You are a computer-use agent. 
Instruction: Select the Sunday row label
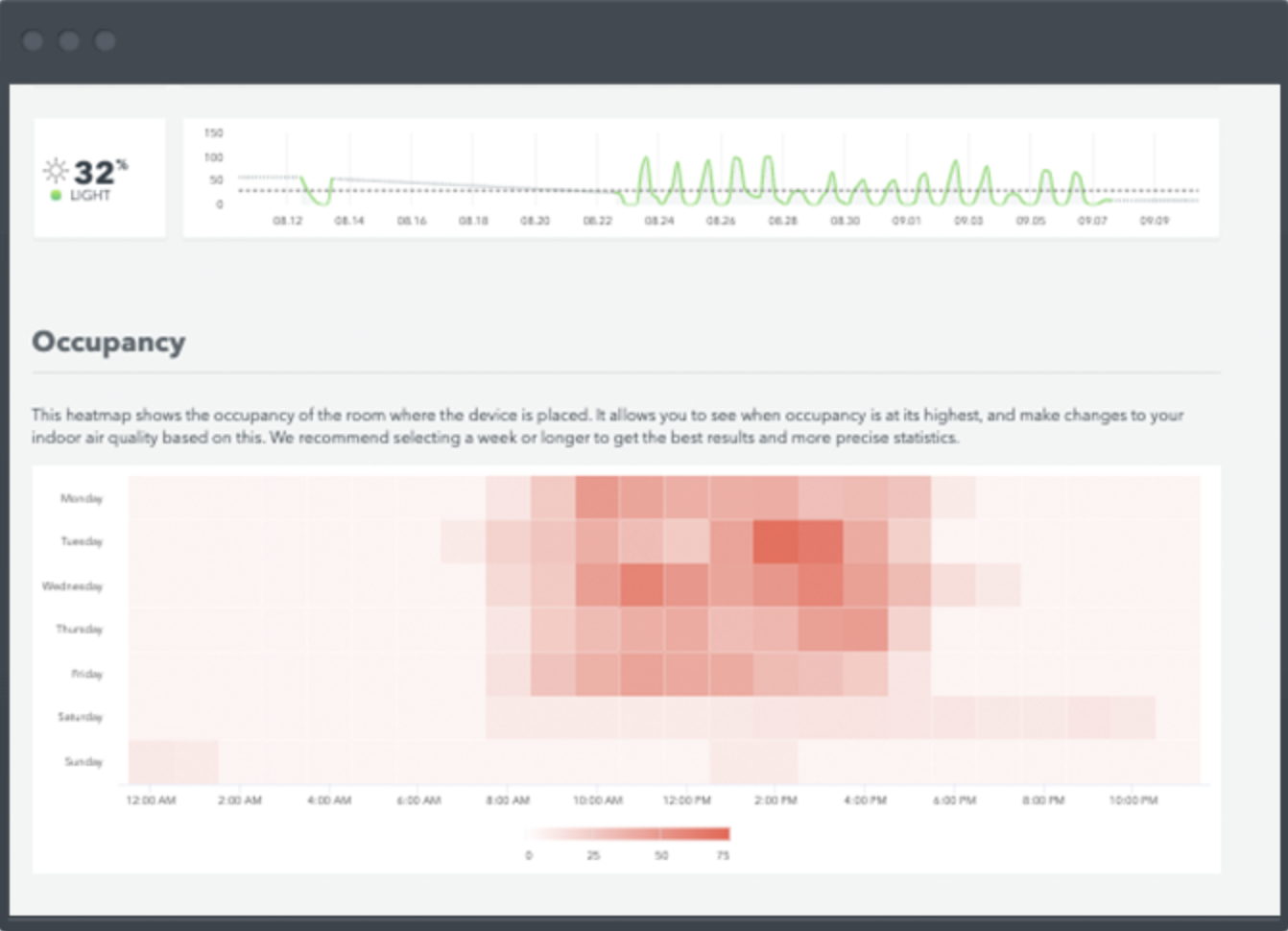(83, 762)
